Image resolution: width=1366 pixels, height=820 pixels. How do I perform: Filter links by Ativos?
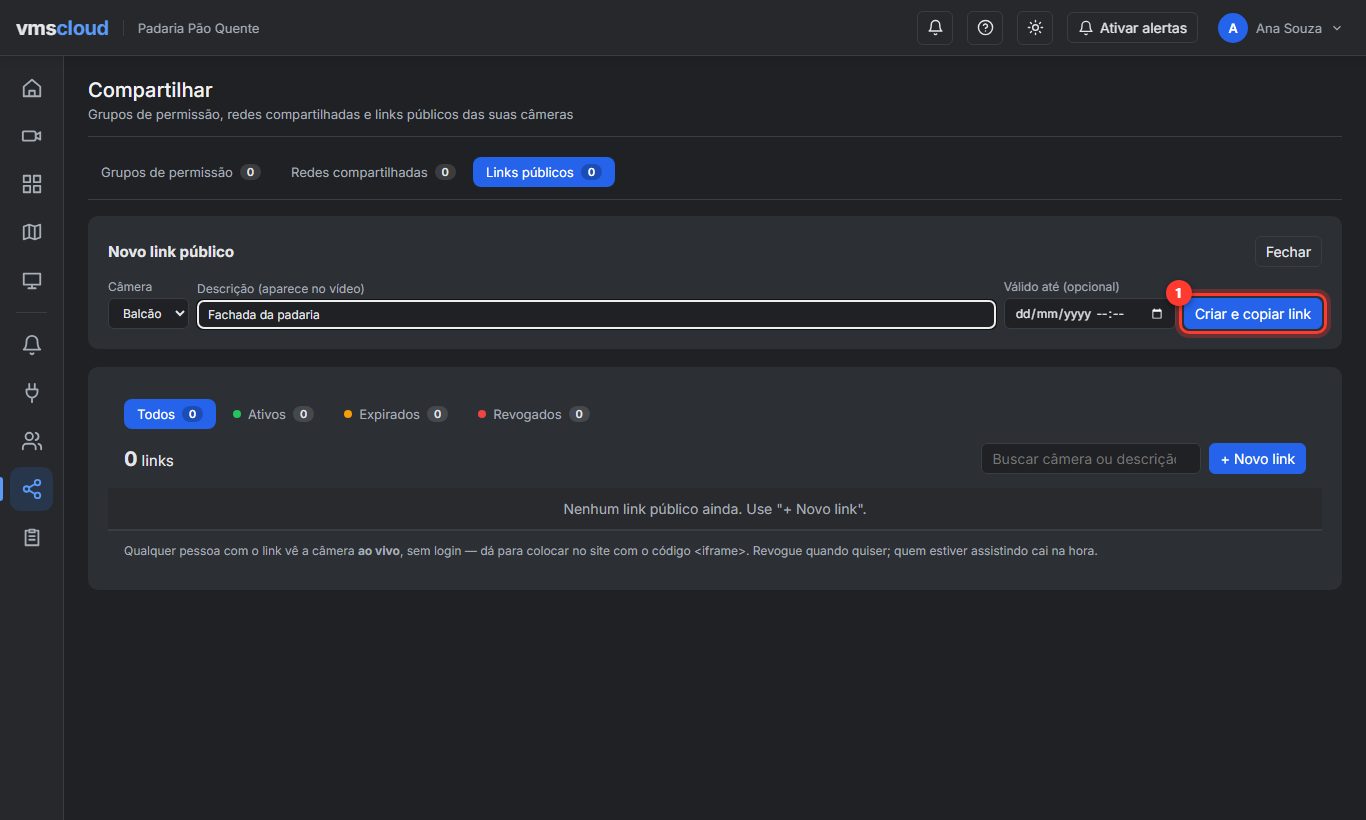coord(273,414)
